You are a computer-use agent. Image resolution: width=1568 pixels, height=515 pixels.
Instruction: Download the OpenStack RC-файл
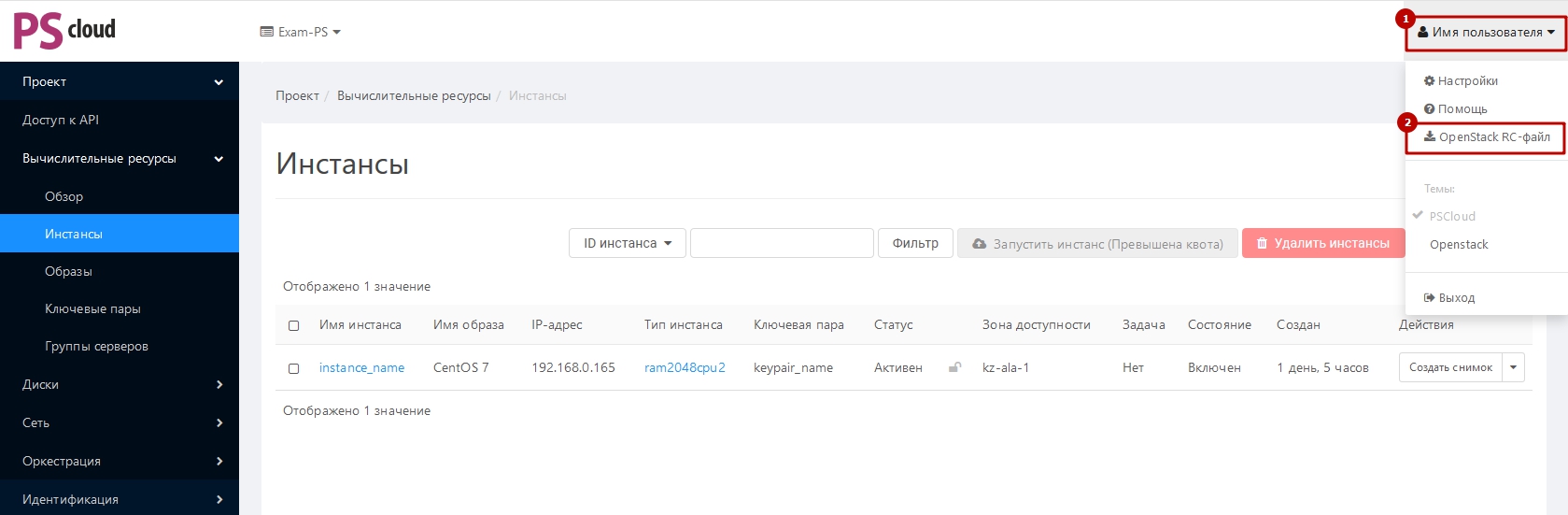click(1485, 137)
